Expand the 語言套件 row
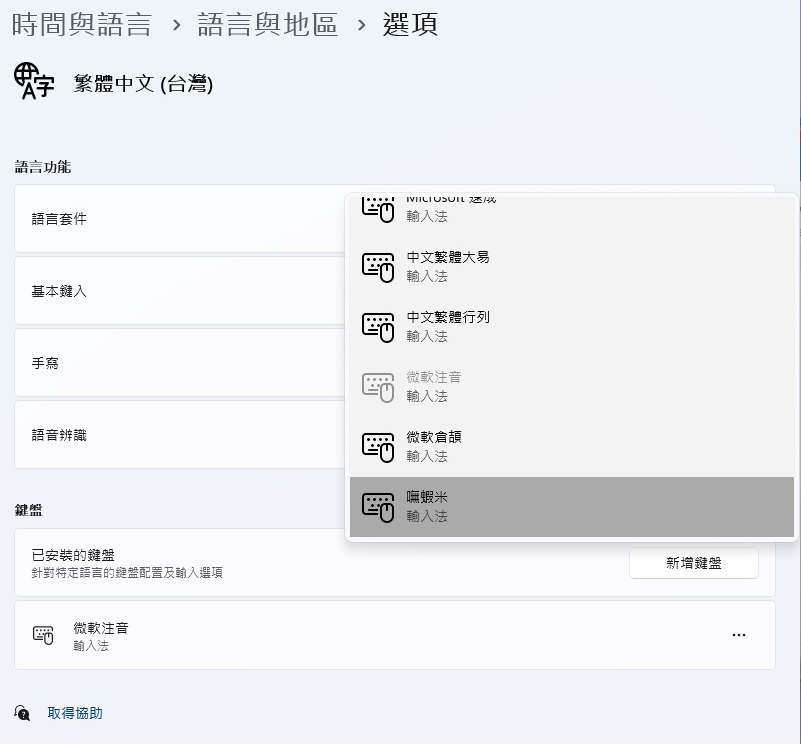The width and height of the screenshot is (801, 744). [x=180, y=219]
